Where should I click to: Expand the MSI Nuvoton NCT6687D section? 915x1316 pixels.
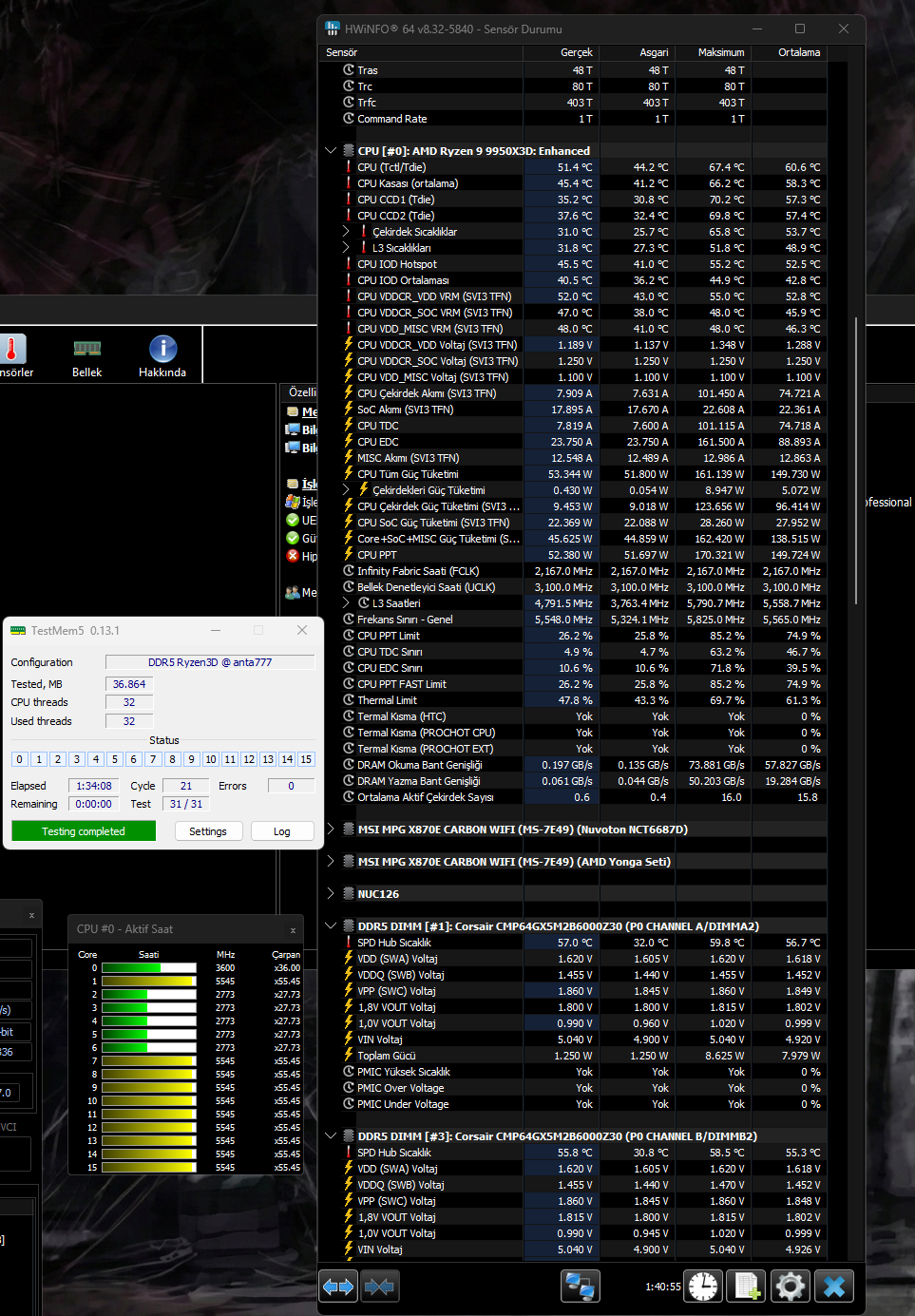(331, 830)
